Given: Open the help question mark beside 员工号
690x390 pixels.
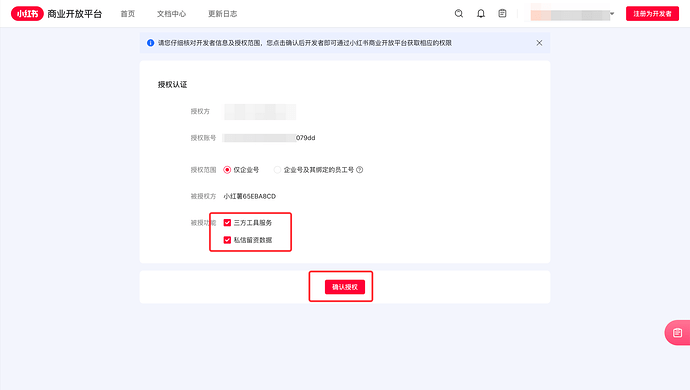Looking at the screenshot, I should click(360, 169).
